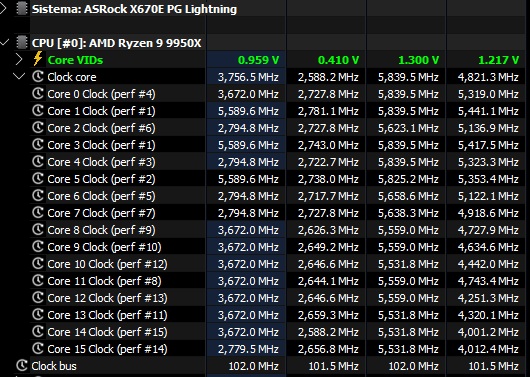
Task: Click the clock icon for Core 4 Clock
Action: (38, 162)
